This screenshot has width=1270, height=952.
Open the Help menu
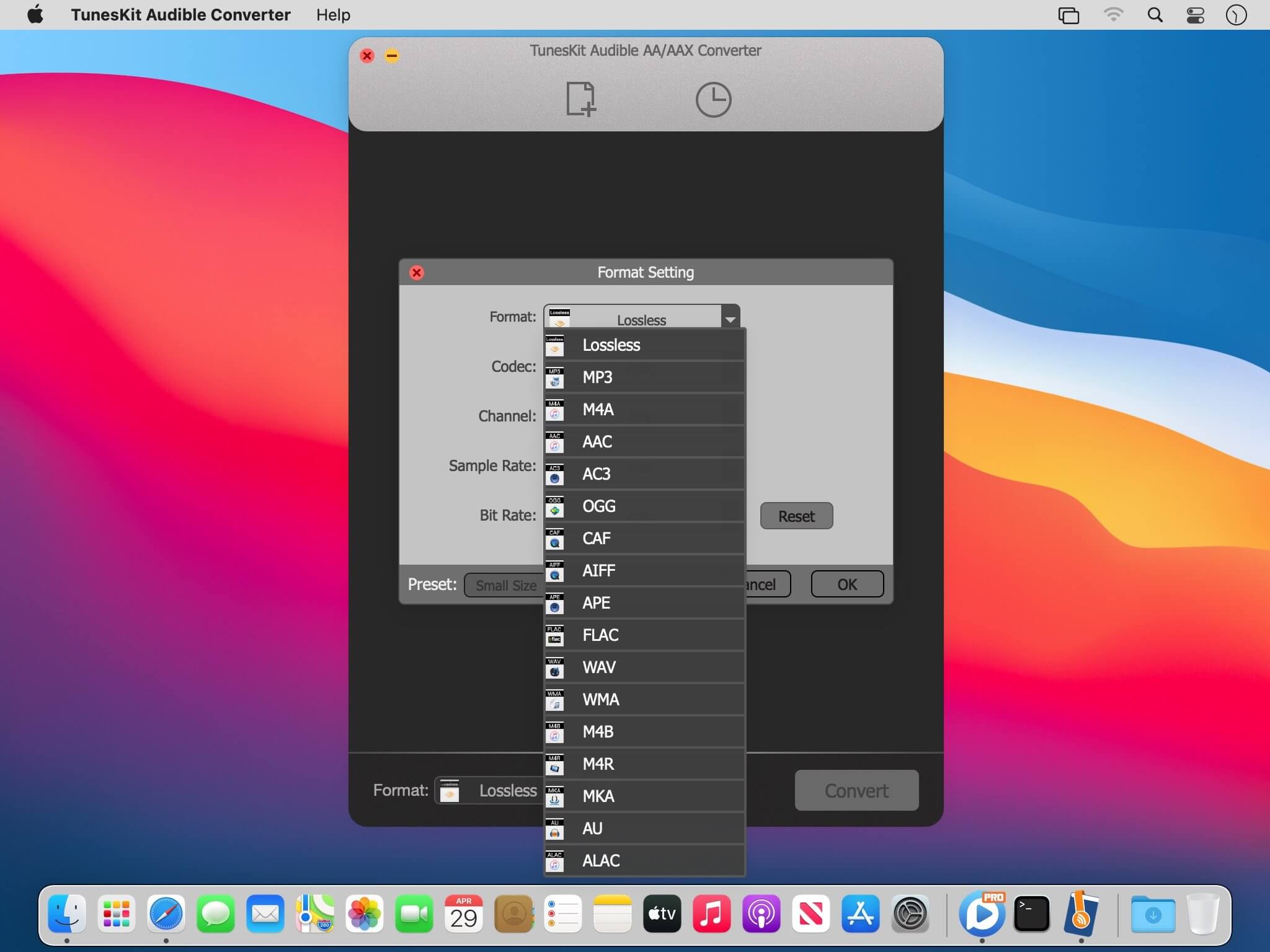click(333, 14)
